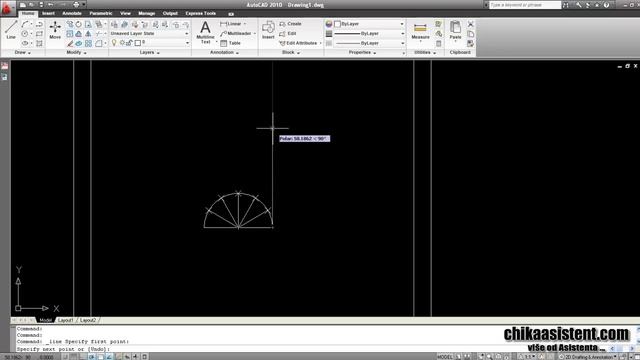Switch to the Parametric ribbon tab
Viewport: 640px width, 360px height.
101,13
